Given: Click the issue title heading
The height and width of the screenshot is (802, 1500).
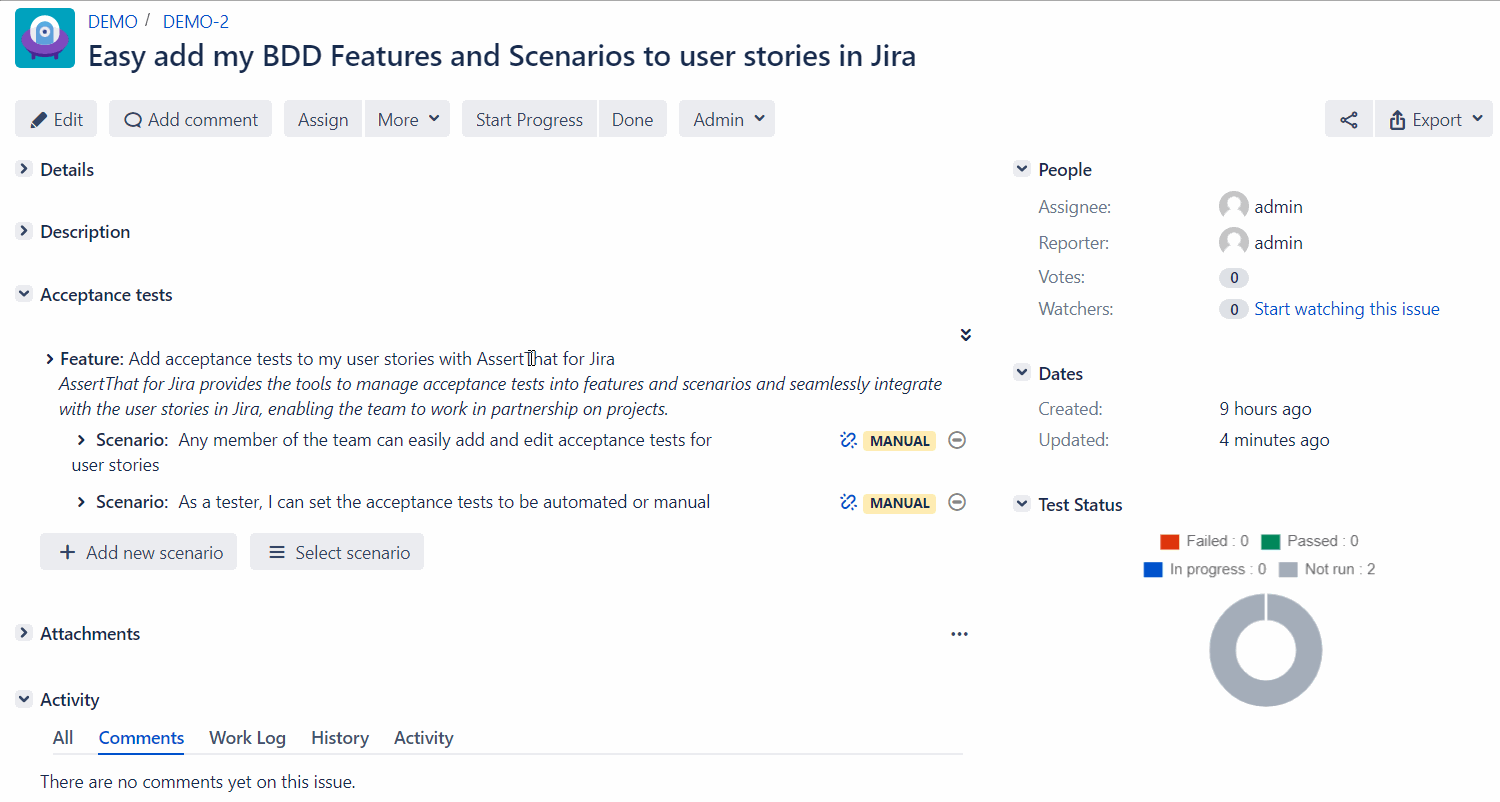Looking at the screenshot, I should tap(502, 55).
